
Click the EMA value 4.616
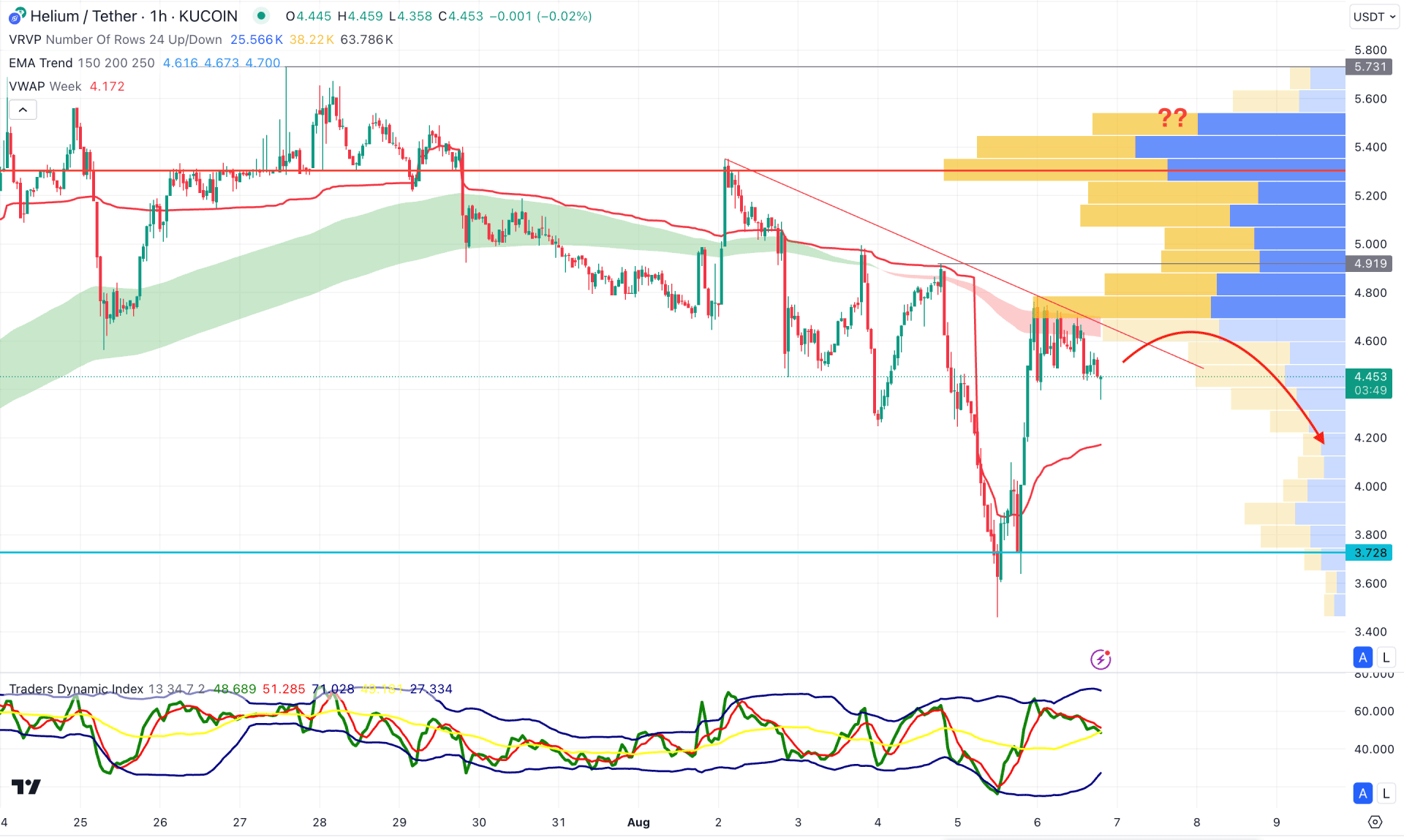point(180,63)
